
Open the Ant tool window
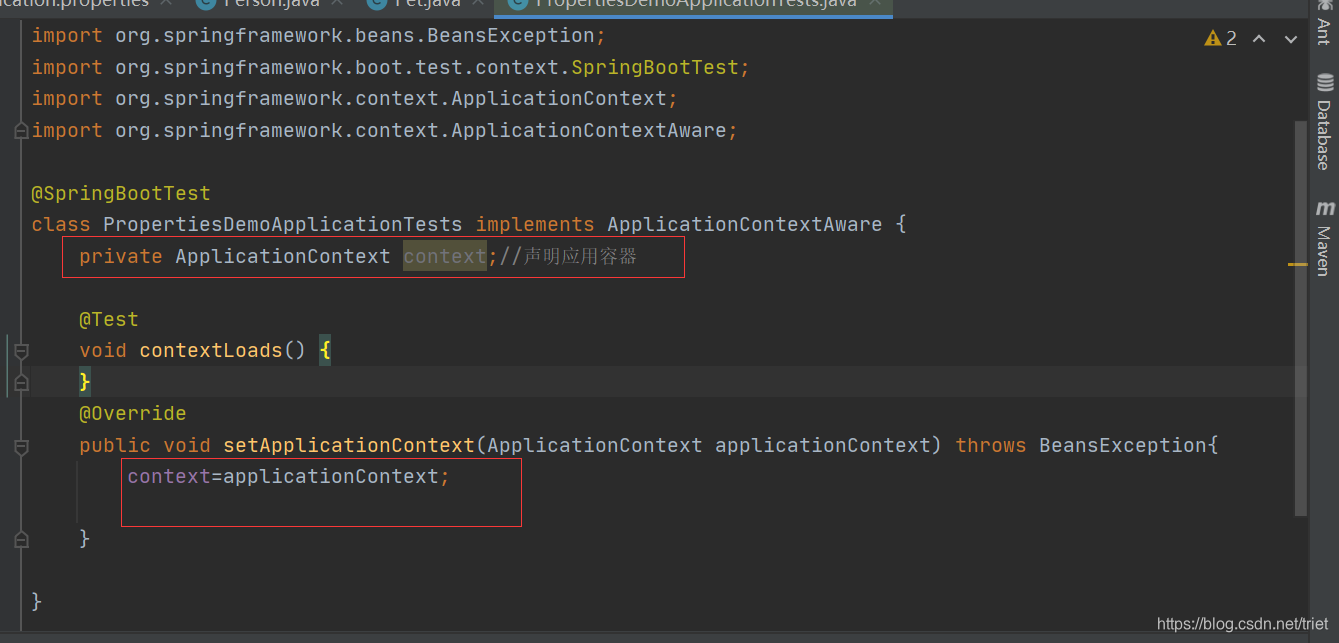pos(1324,22)
